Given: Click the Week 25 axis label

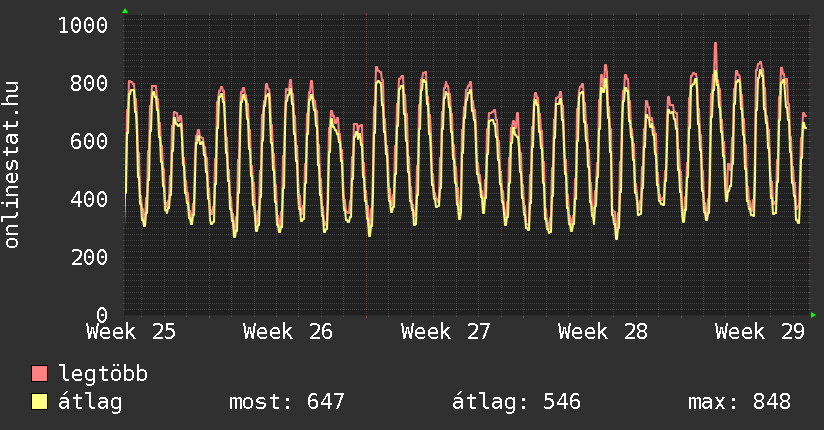Looking at the screenshot, I should coord(131,332).
